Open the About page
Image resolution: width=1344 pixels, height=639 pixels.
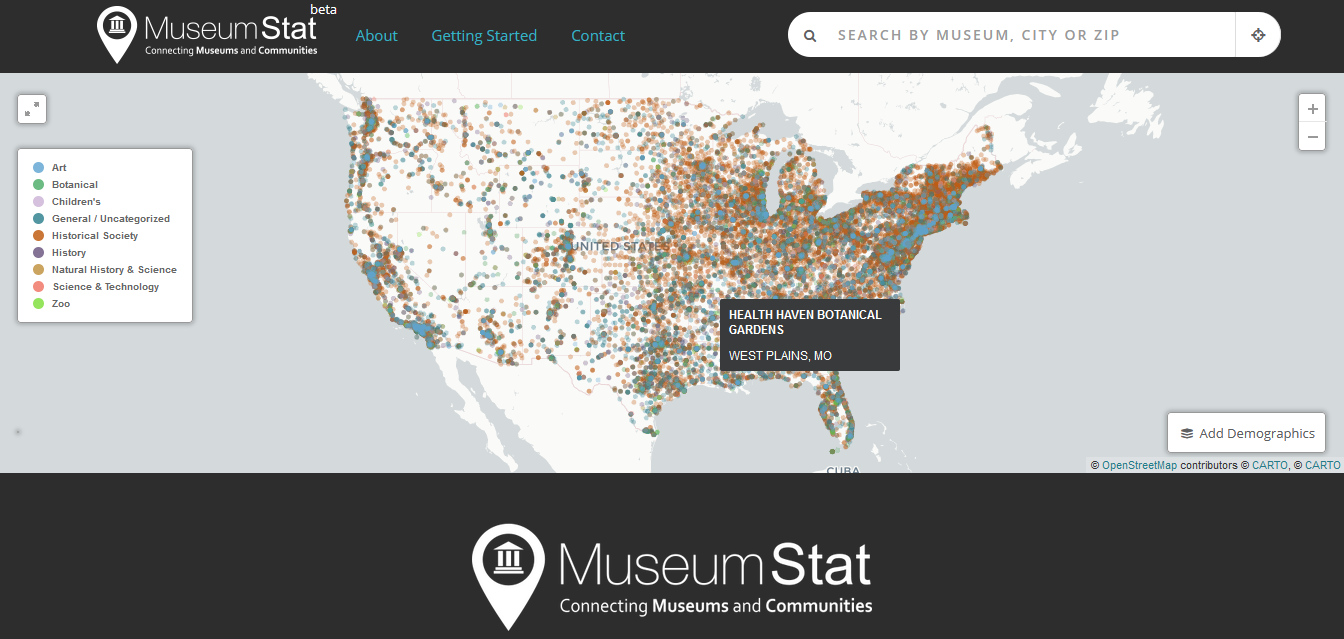click(x=376, y=36)
